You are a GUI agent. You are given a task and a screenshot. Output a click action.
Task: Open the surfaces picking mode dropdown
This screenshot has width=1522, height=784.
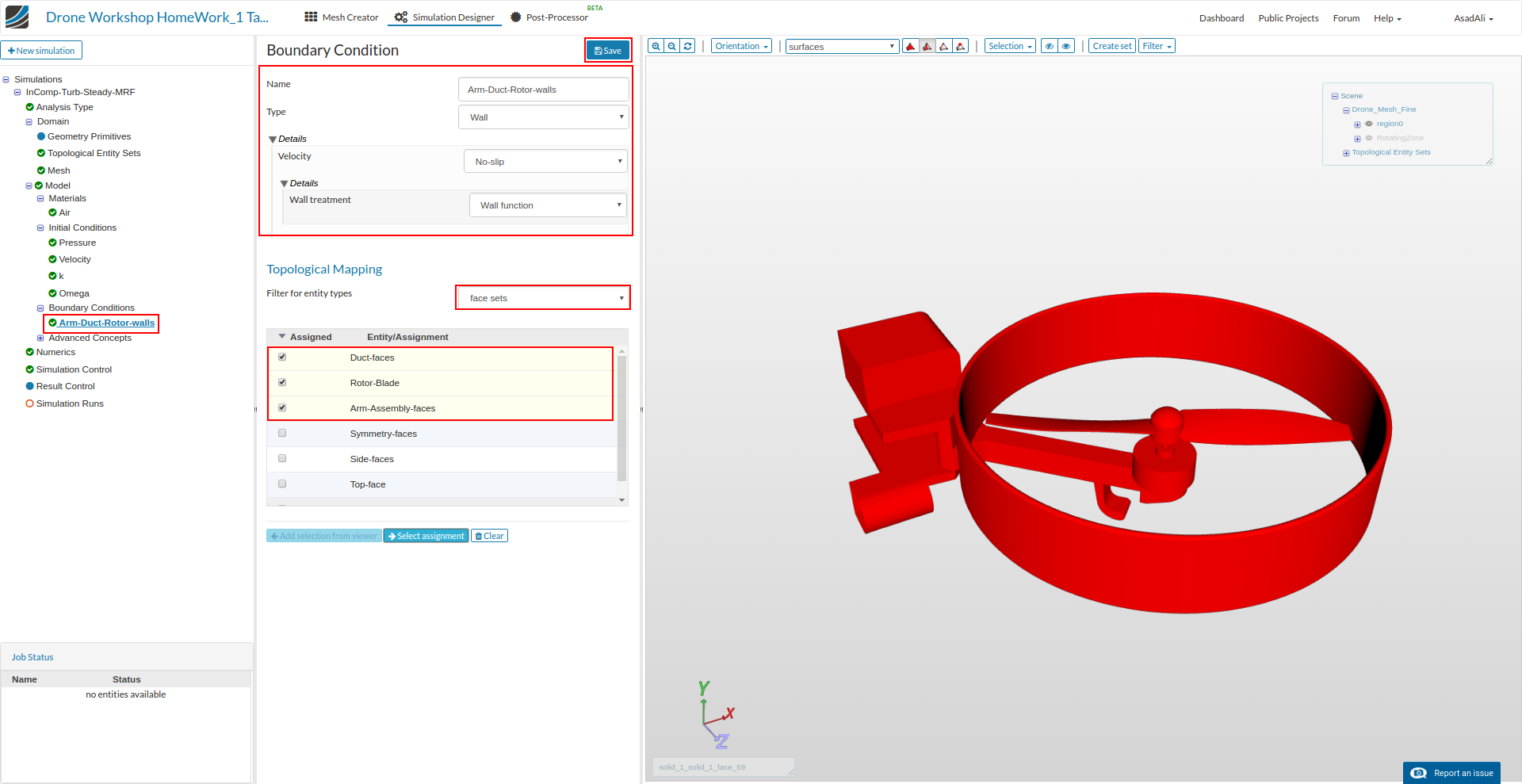point(842,47)
